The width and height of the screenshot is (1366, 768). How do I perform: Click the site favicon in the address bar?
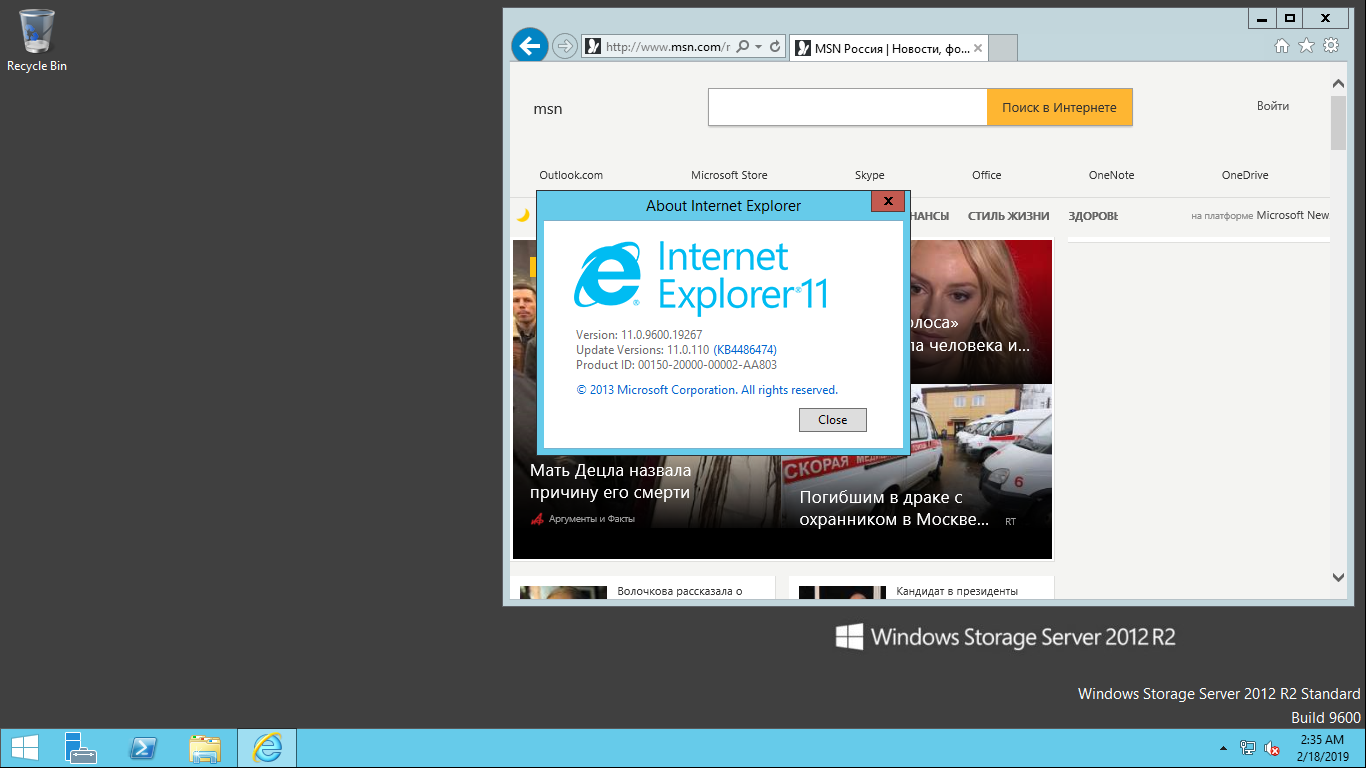point(593,46)
